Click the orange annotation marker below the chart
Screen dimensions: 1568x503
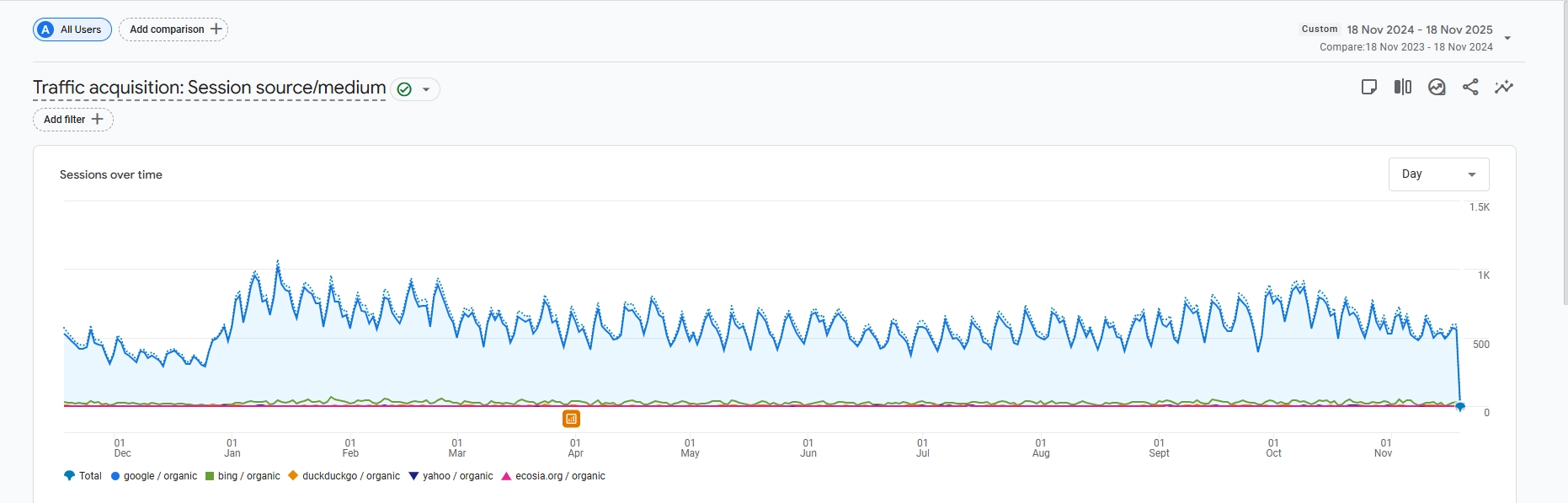click(x=572, y=418)
